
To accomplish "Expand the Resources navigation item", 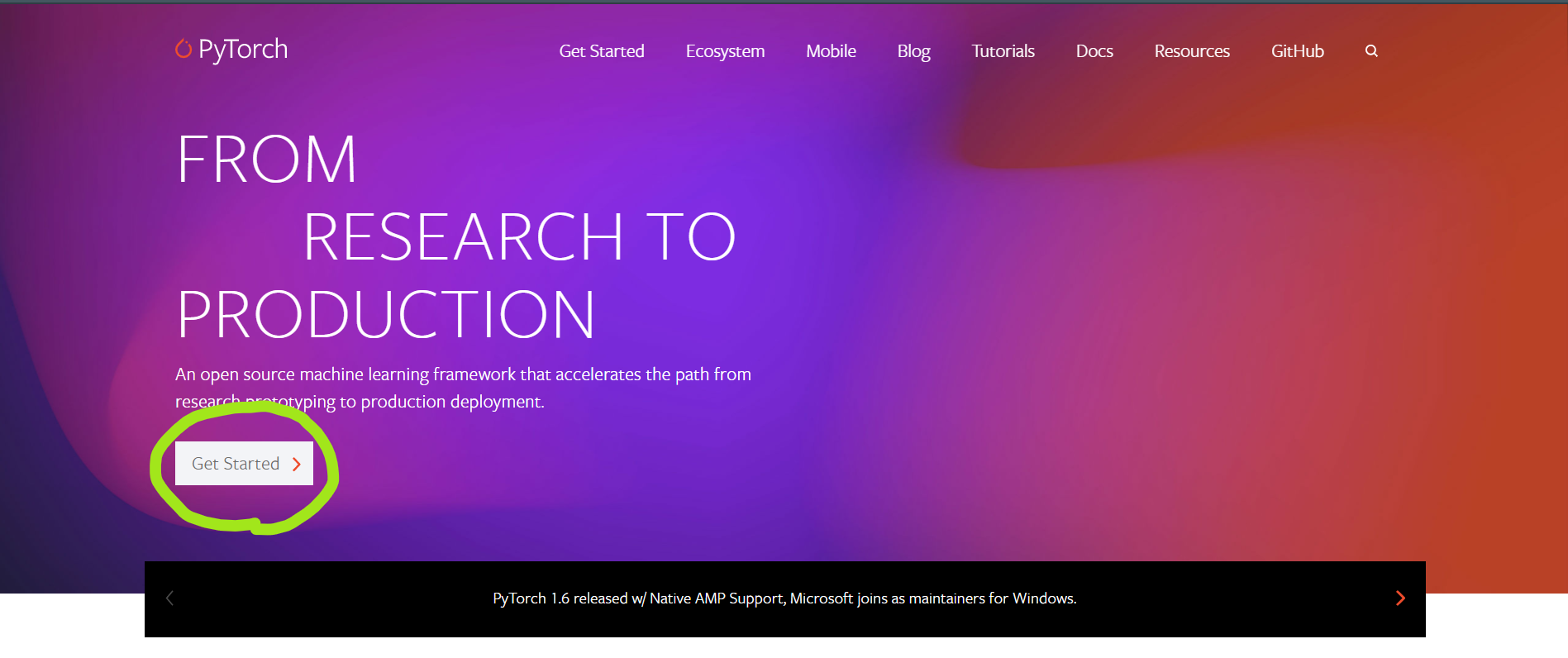I will [1191, 51].
